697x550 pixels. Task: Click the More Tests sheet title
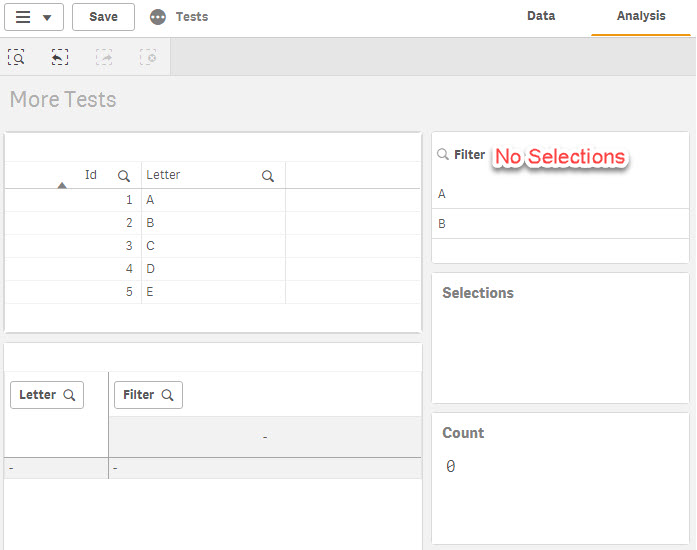(x=63, y=99)
